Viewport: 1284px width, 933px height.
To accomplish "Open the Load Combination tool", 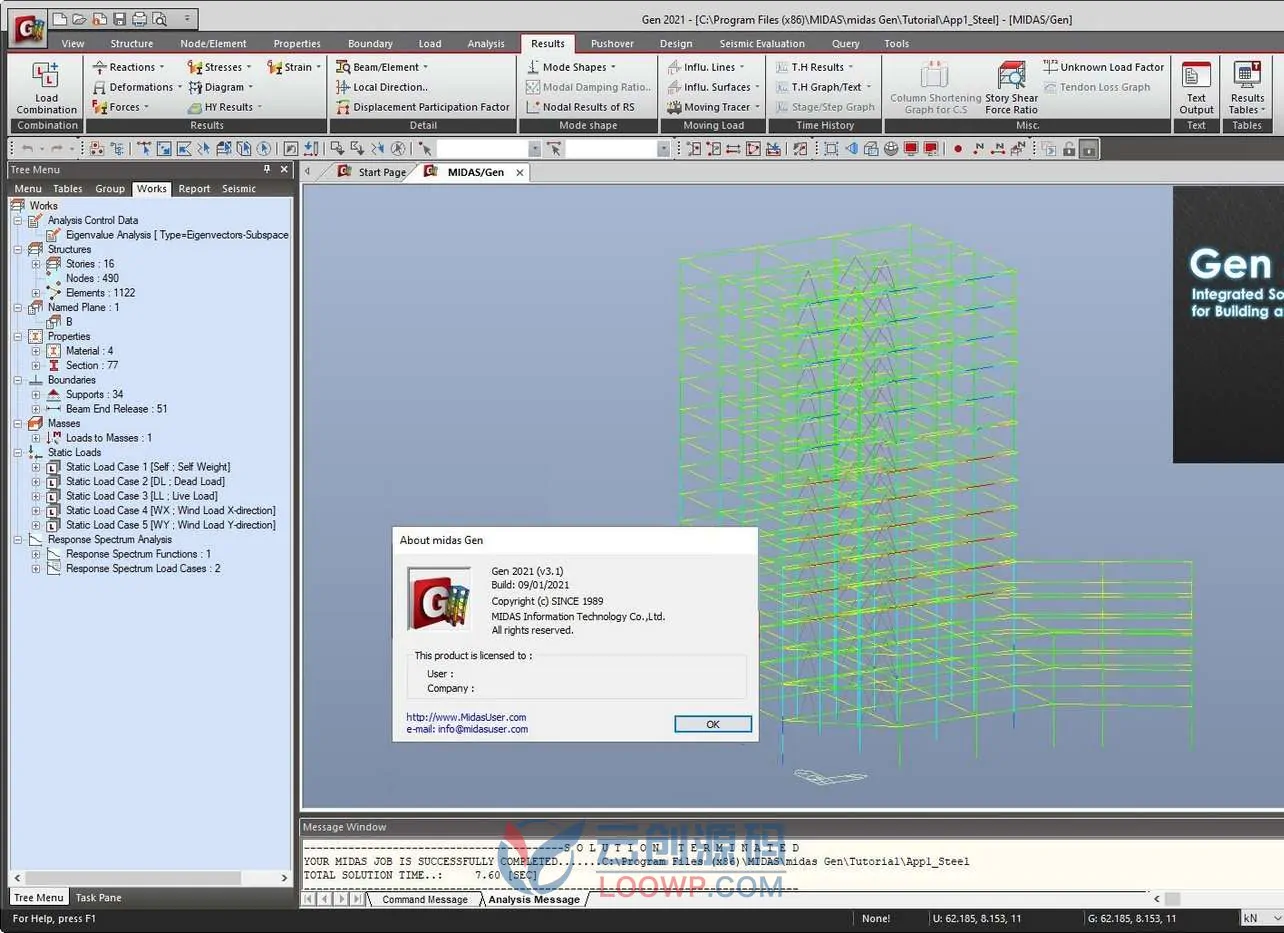I will (x=46, y=88).
